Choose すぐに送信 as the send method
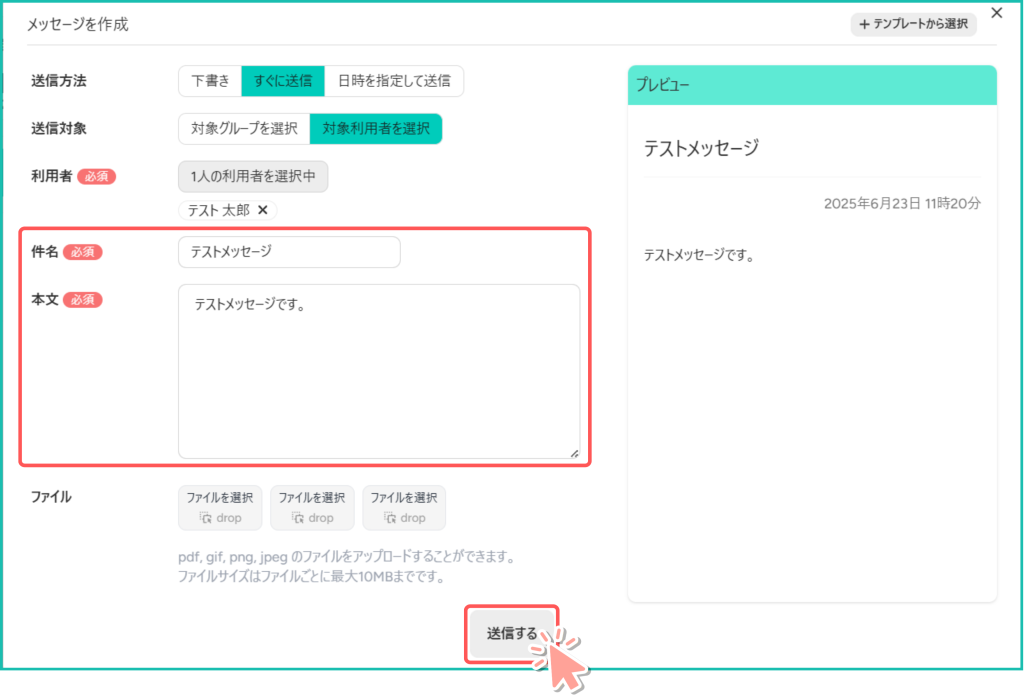The height and width of the screenshot is (696, 1024). (x=283, y=81)
